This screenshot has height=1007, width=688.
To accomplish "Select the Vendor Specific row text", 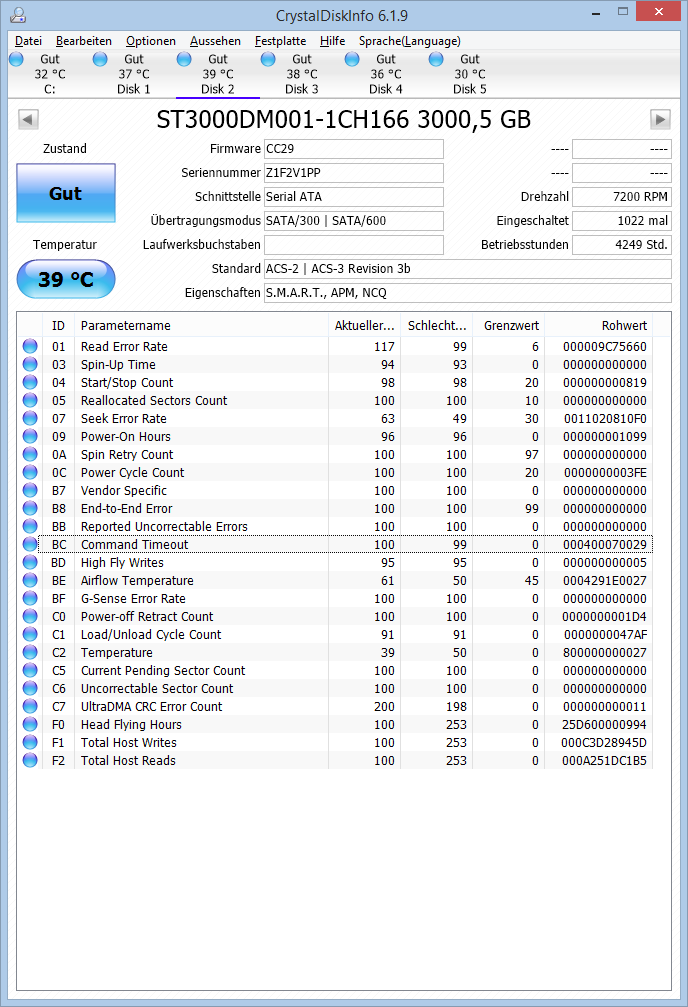I will tap(123, 491).
